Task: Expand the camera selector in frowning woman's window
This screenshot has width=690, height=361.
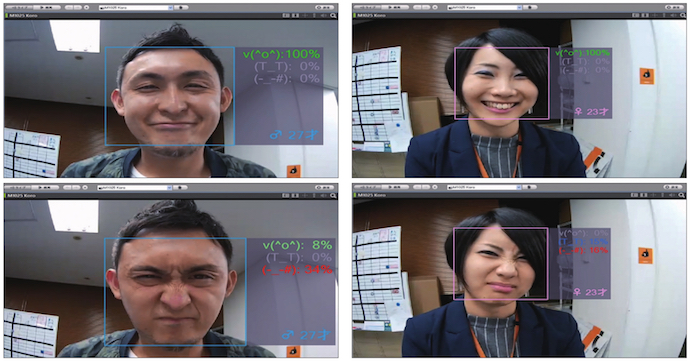Action: (518, 187)
